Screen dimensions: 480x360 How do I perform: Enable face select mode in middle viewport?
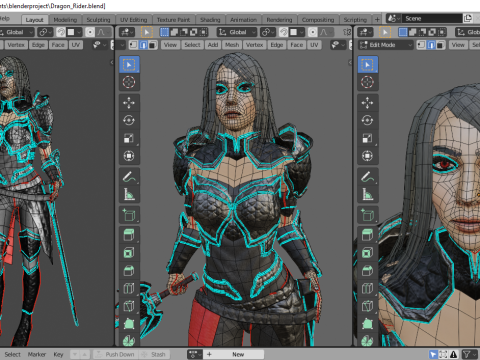[153, 45]
